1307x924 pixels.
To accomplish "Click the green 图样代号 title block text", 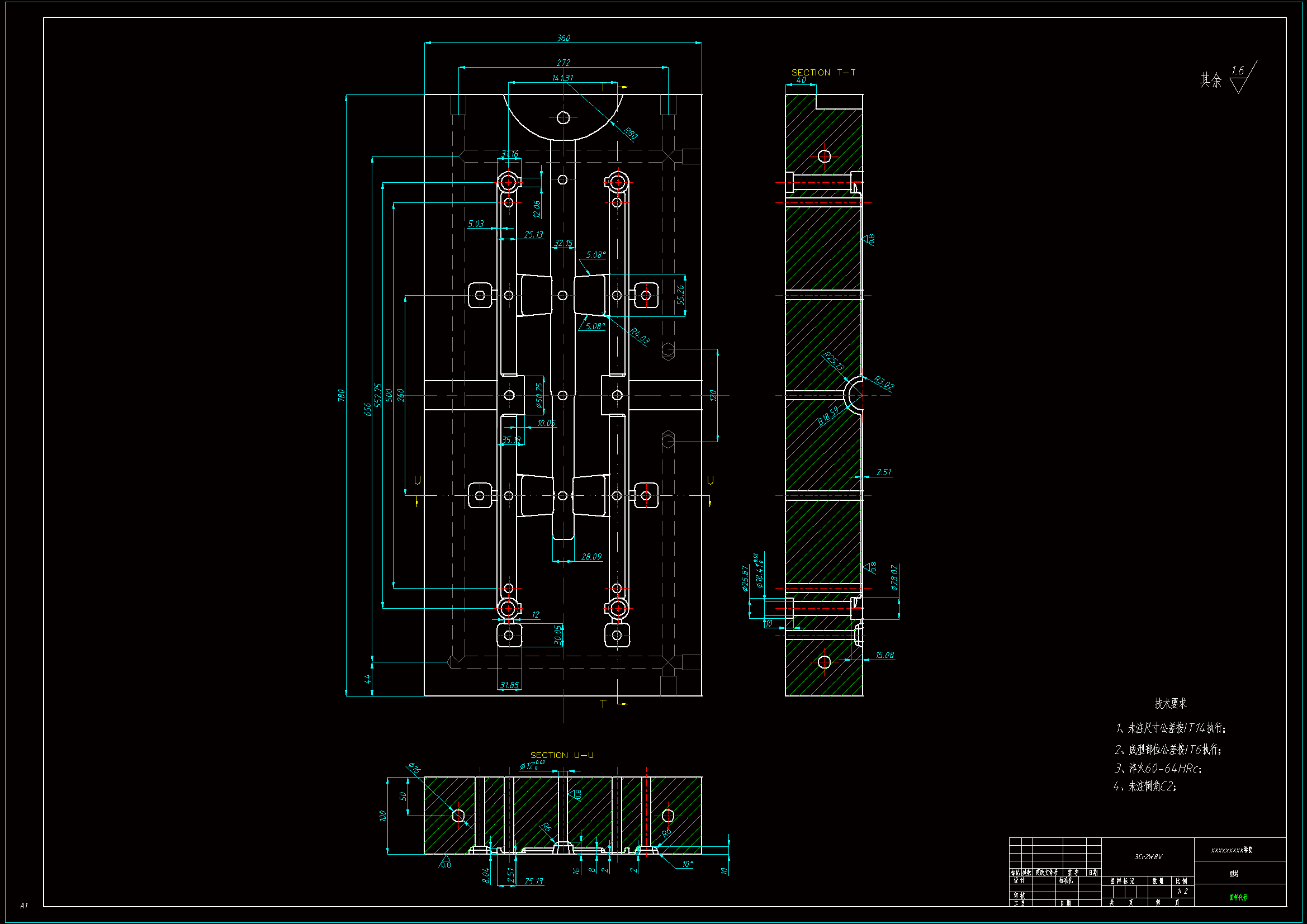I will pyautogui.click(x=1238, y=898).
